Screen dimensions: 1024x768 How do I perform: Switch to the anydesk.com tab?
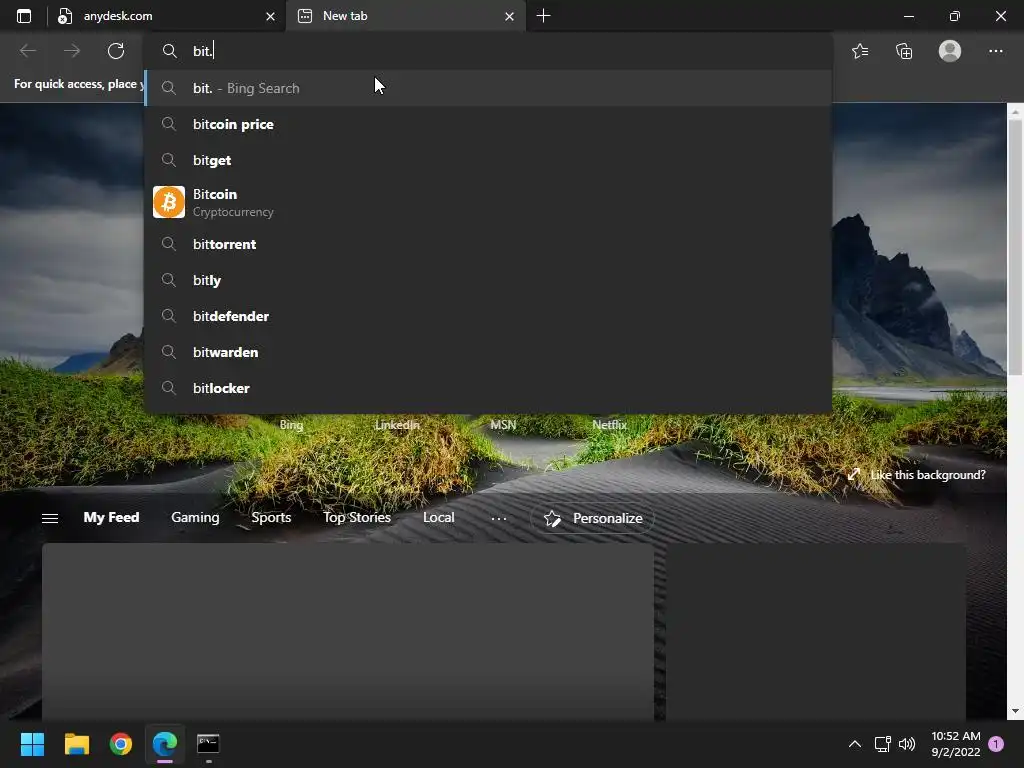click(166, 16)
